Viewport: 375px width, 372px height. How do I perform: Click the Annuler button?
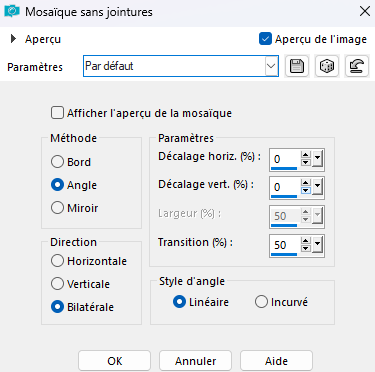[x=195, y=361]
